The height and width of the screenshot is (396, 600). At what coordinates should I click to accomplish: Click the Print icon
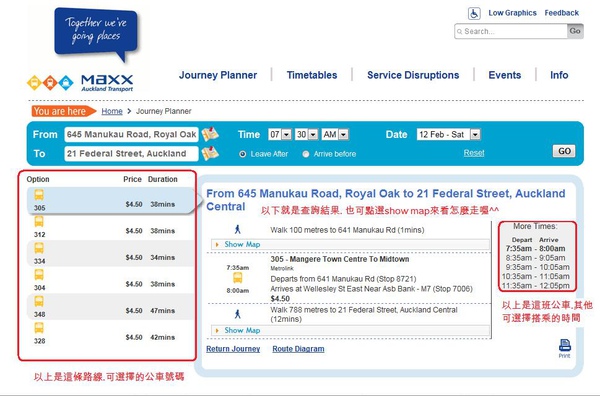pyautogui.click(x=565, y=348)
